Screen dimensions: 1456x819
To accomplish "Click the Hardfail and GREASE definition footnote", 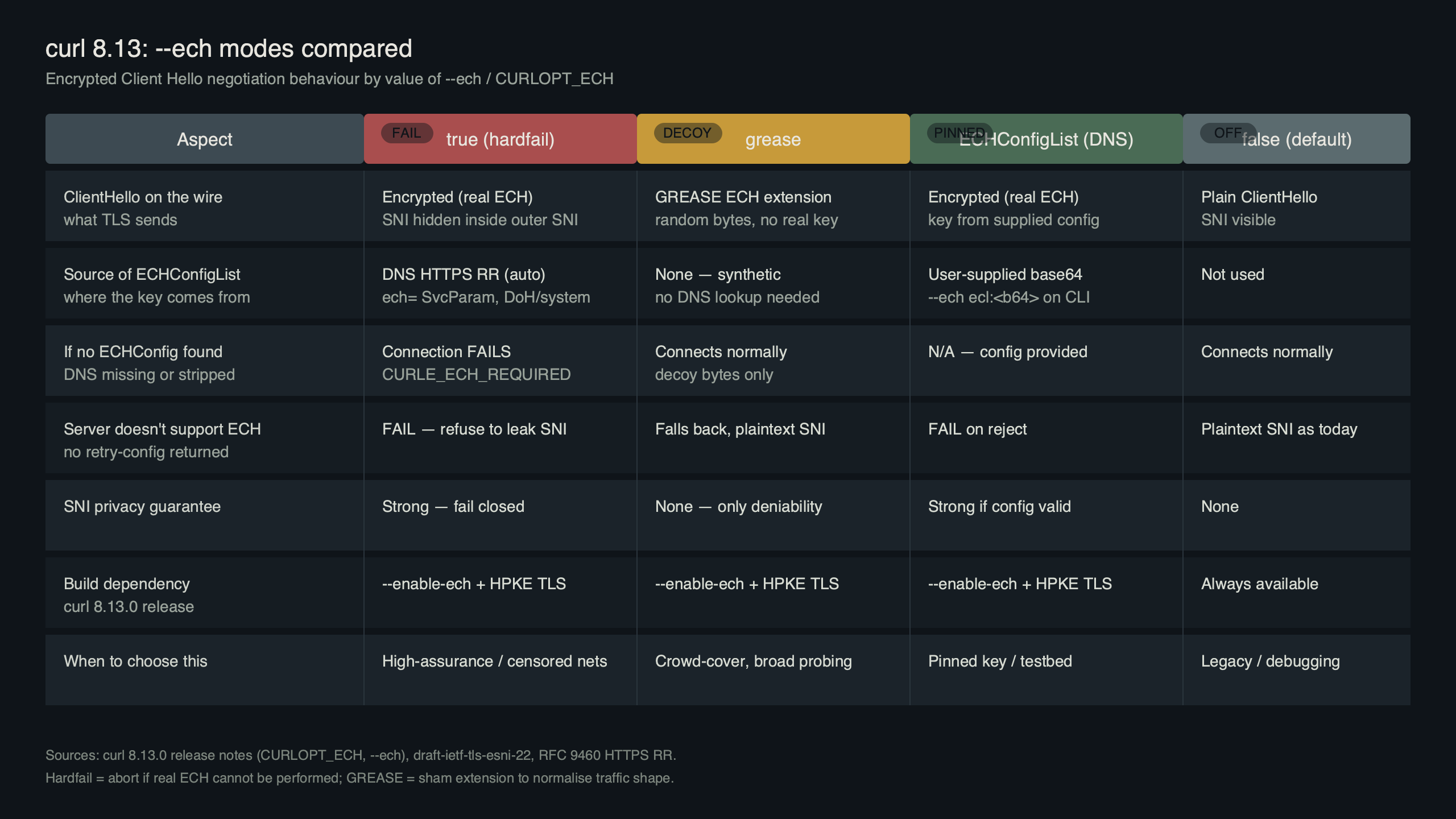I will (x=359, y=777).
